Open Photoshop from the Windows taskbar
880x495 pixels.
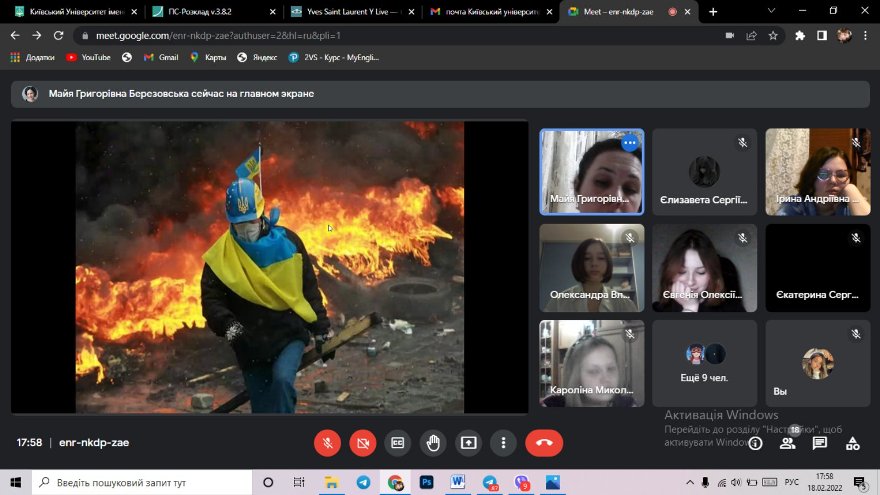tap(426, 482)
